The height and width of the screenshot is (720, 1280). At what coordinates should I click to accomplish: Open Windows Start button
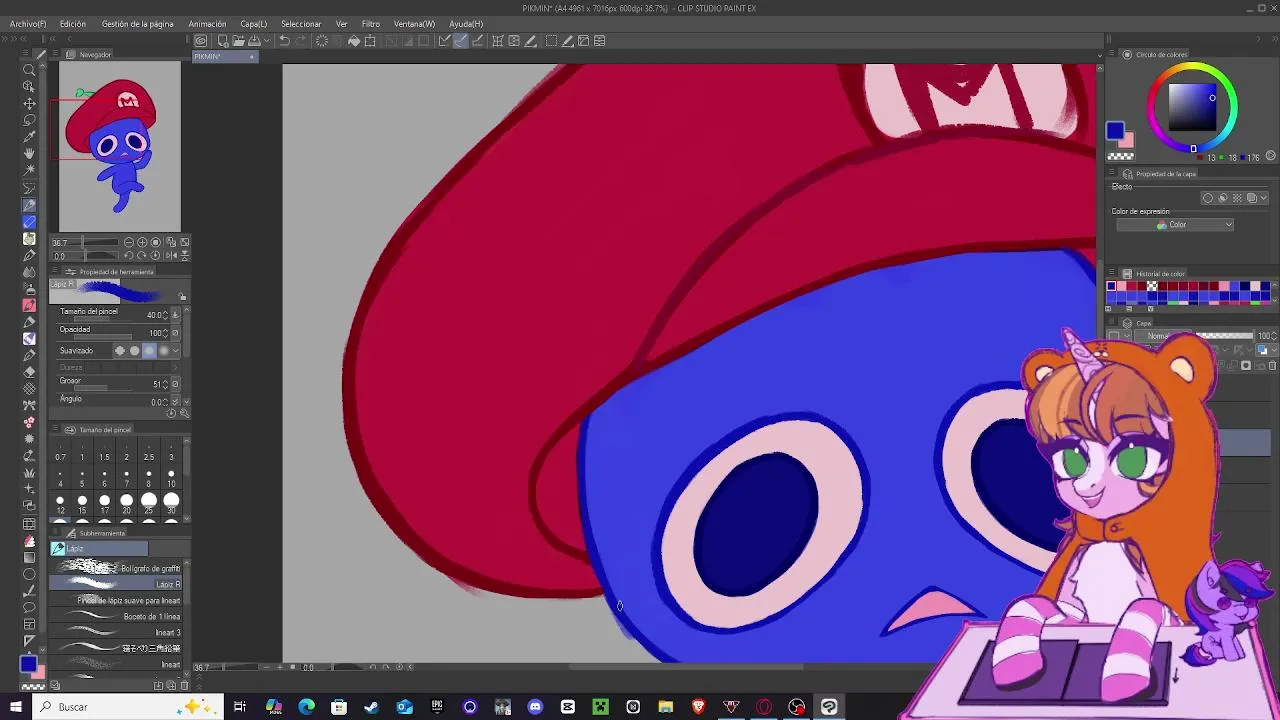click(x=16, y=707)
